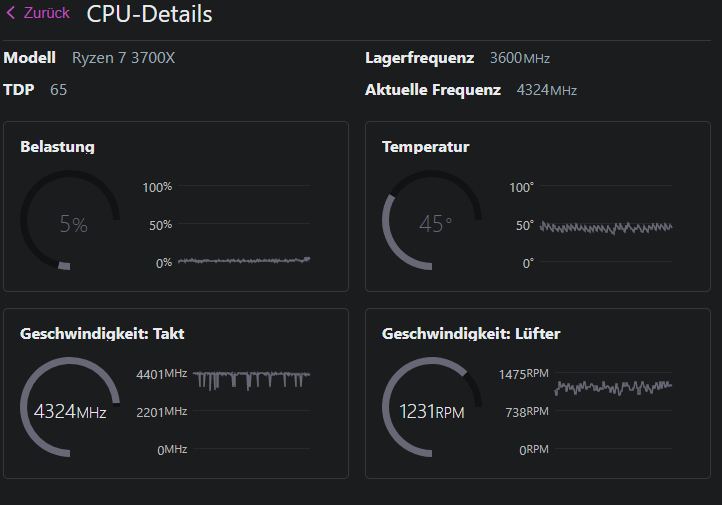This screenshot has width=722, height=505.
Task: Click the Zurück back arrow icon
Action: (x=11, y=13)
